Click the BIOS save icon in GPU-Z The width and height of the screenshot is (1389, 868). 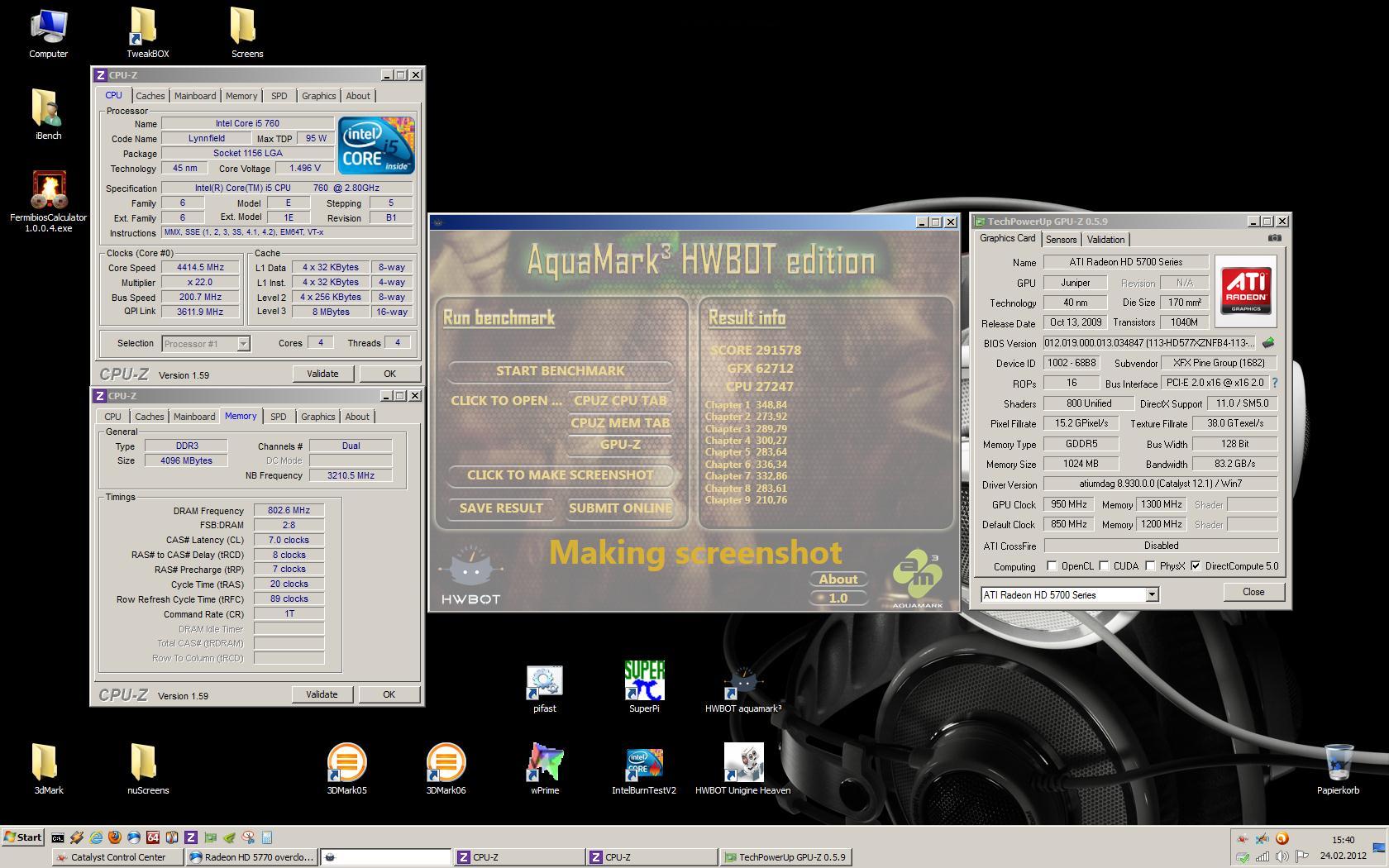pos(1268,342)
